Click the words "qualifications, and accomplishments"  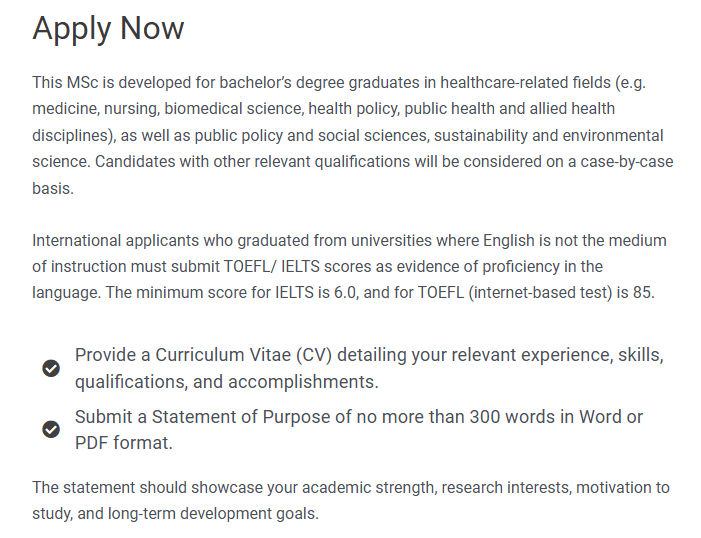point(225,382)
